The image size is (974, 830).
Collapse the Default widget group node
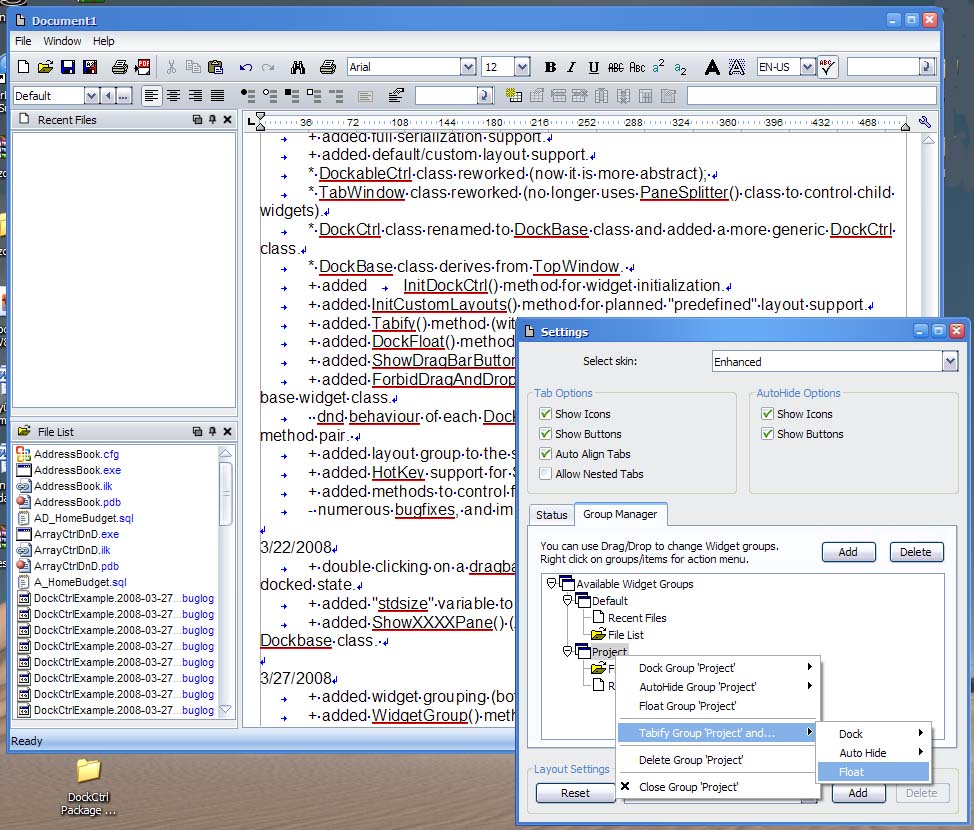pos(567,601)
